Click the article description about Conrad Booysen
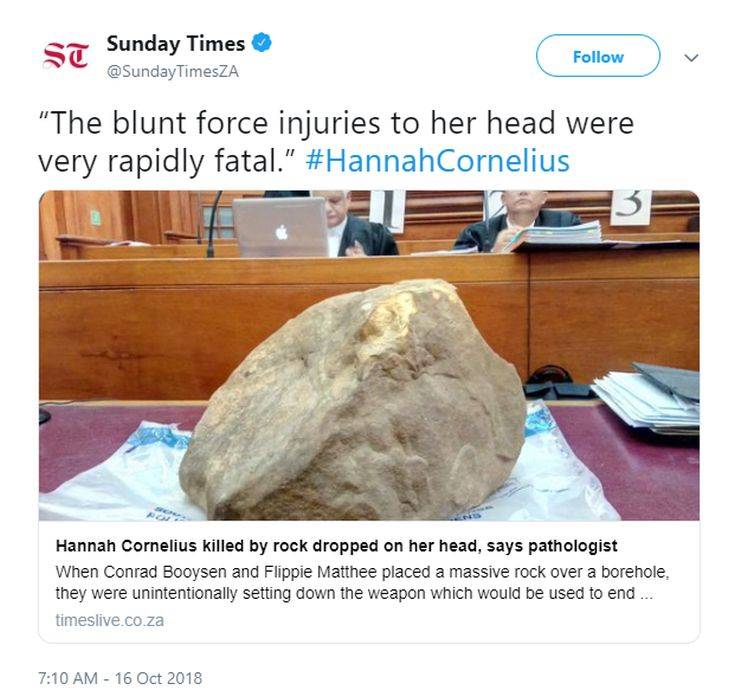 (x=362, y=583)
